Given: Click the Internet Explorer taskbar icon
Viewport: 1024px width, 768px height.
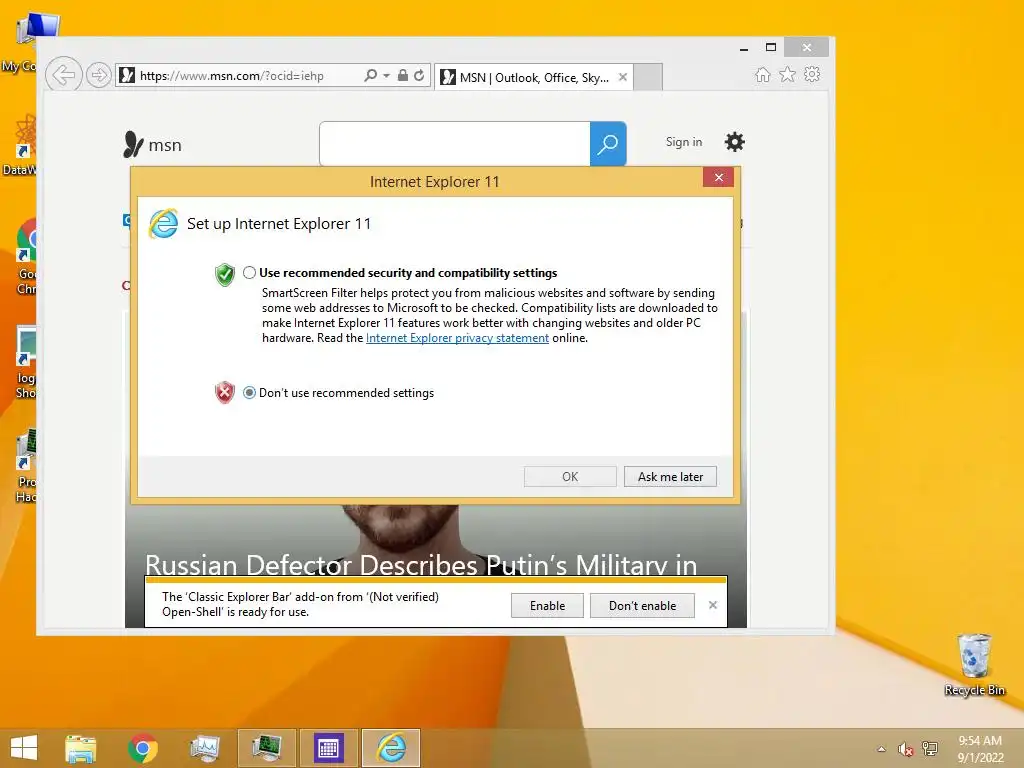Looking at the screenshot, I should point(391,748).
